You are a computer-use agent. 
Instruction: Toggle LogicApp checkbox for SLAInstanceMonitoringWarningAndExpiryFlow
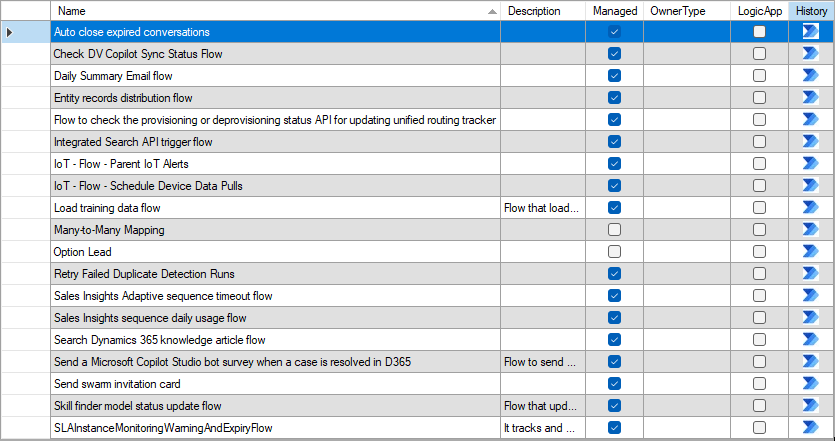pyautogui.click(x=759, y=428)
